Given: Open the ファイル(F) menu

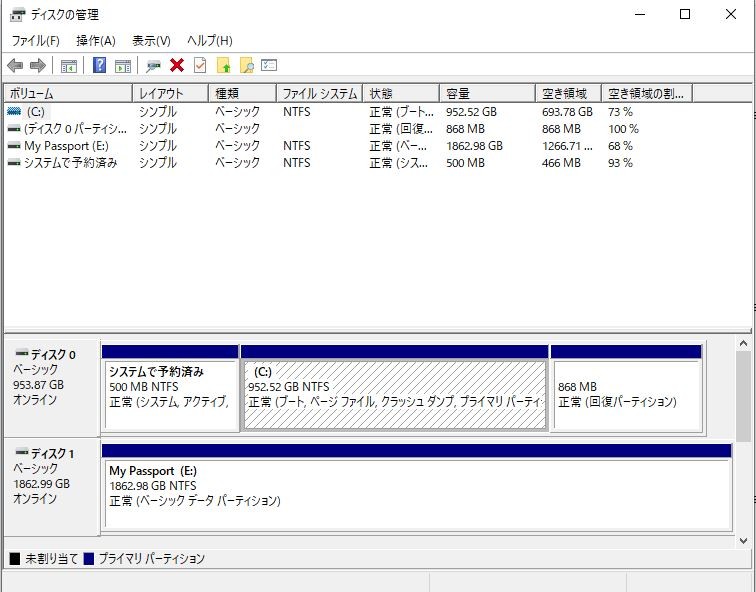Looking at the screenshot, I should click(x=36, y=40).
